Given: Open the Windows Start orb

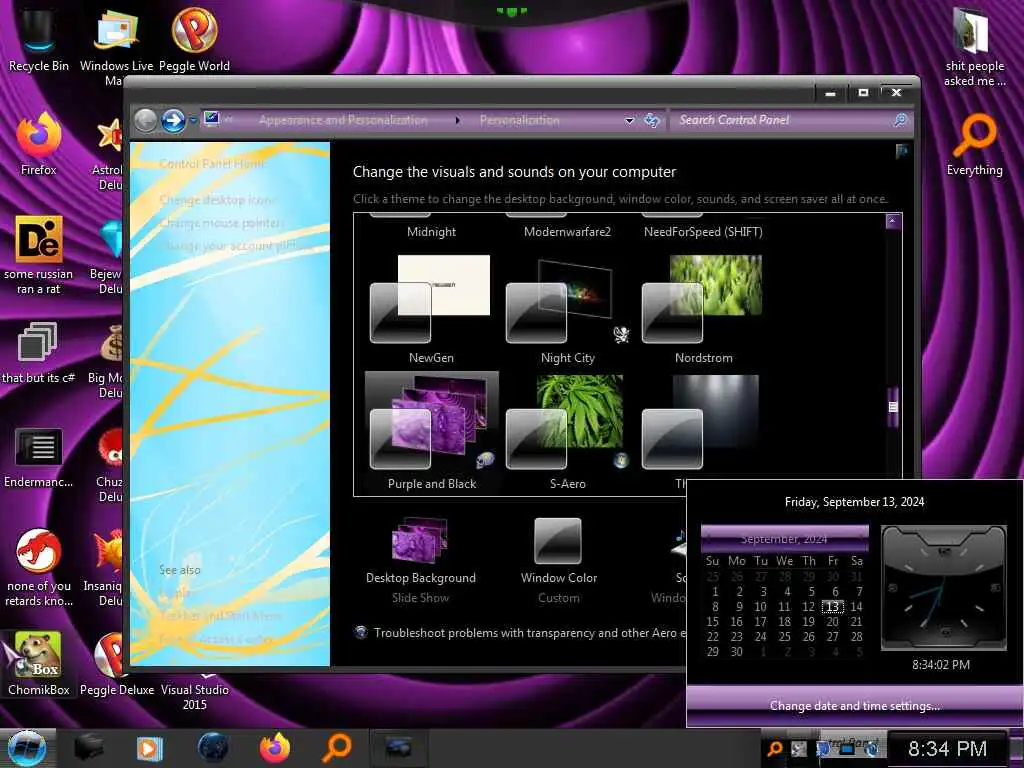Looking at the screenshot, I should (x=26, y=748).
